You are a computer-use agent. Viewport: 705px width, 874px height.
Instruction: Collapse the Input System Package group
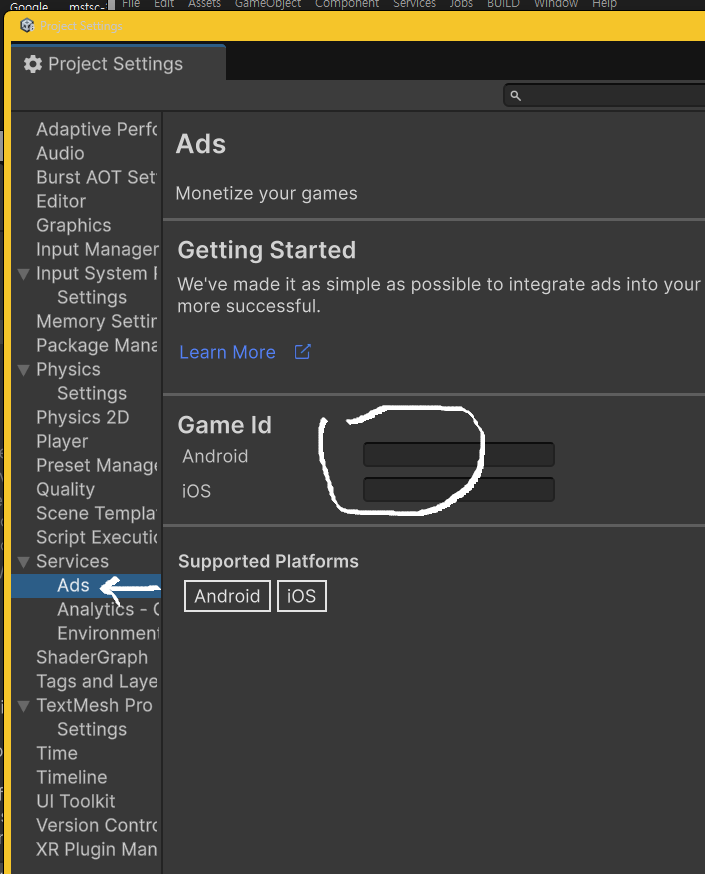click(23, 274)
